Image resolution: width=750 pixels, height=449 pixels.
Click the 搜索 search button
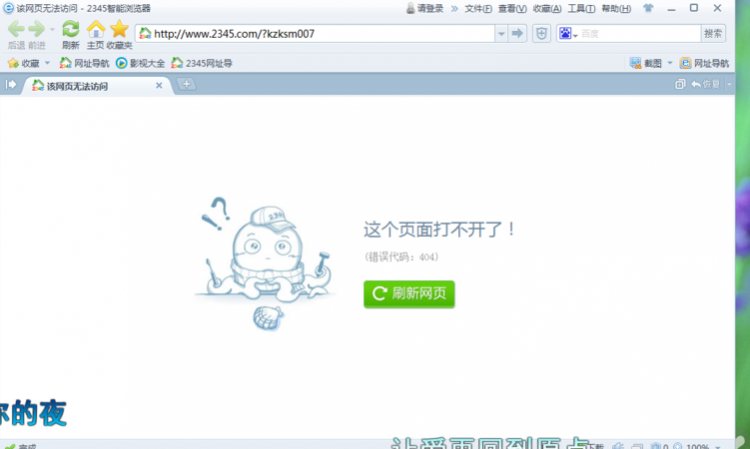(713, 33)
